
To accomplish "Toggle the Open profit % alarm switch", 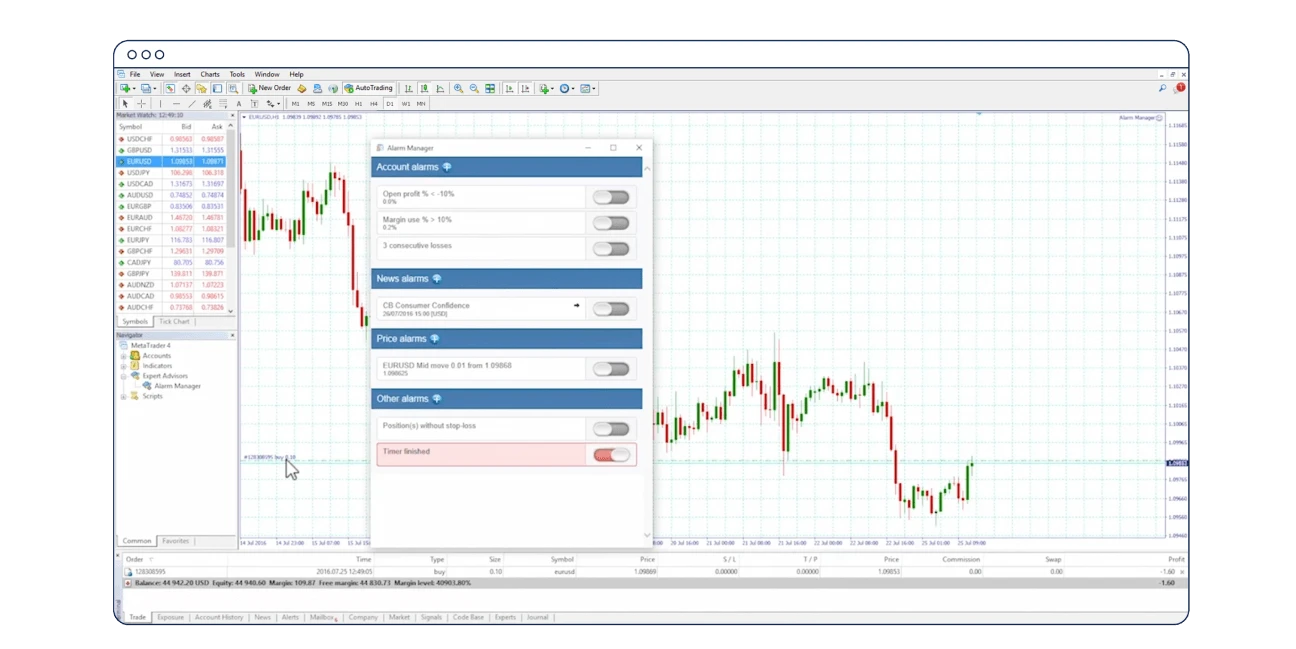I will pos(611,197).
